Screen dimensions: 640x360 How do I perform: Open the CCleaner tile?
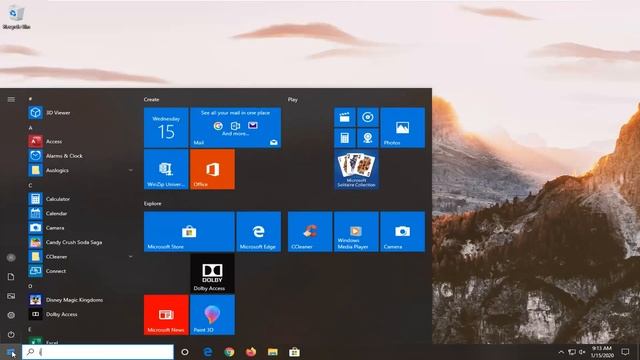pos(310,231)
